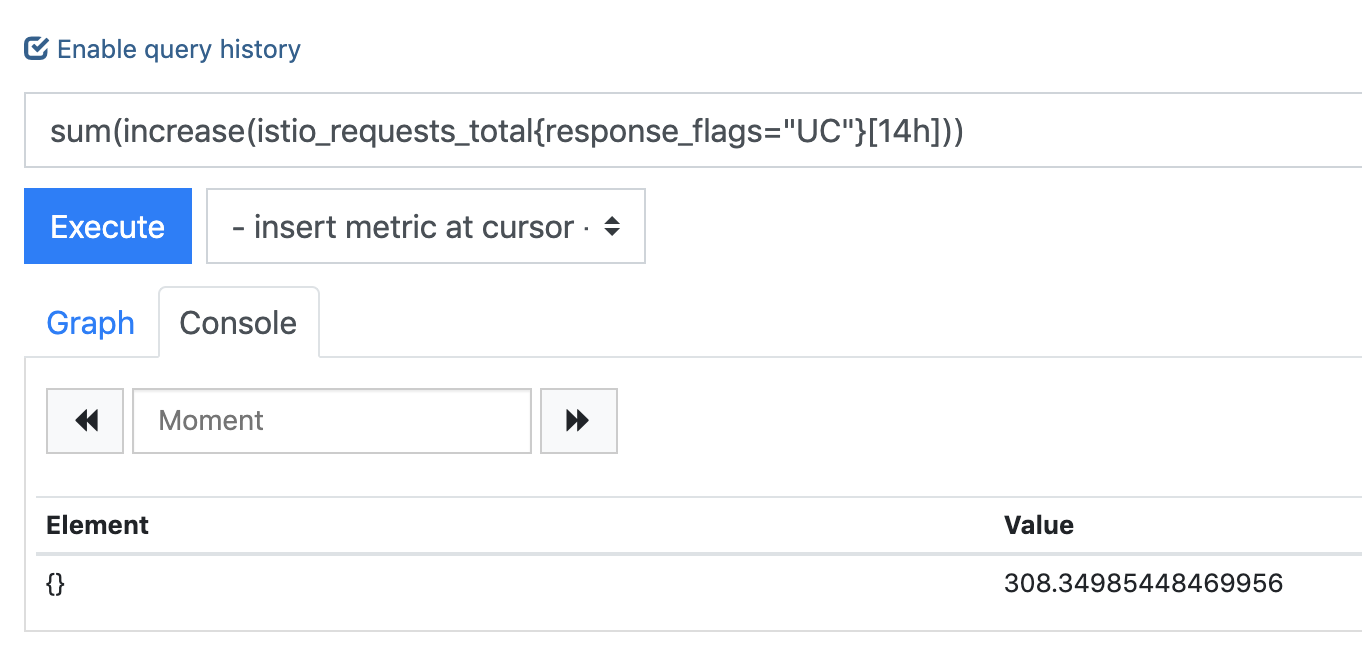Click the result value 308.34985448469956
The image size is (1362, 648).
1143,583
